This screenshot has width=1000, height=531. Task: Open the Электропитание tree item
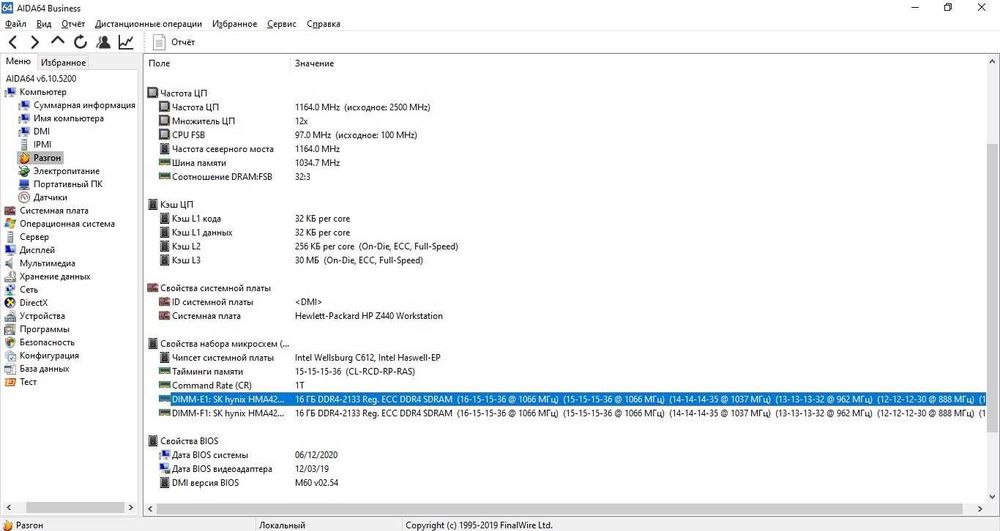pos(66,171)
